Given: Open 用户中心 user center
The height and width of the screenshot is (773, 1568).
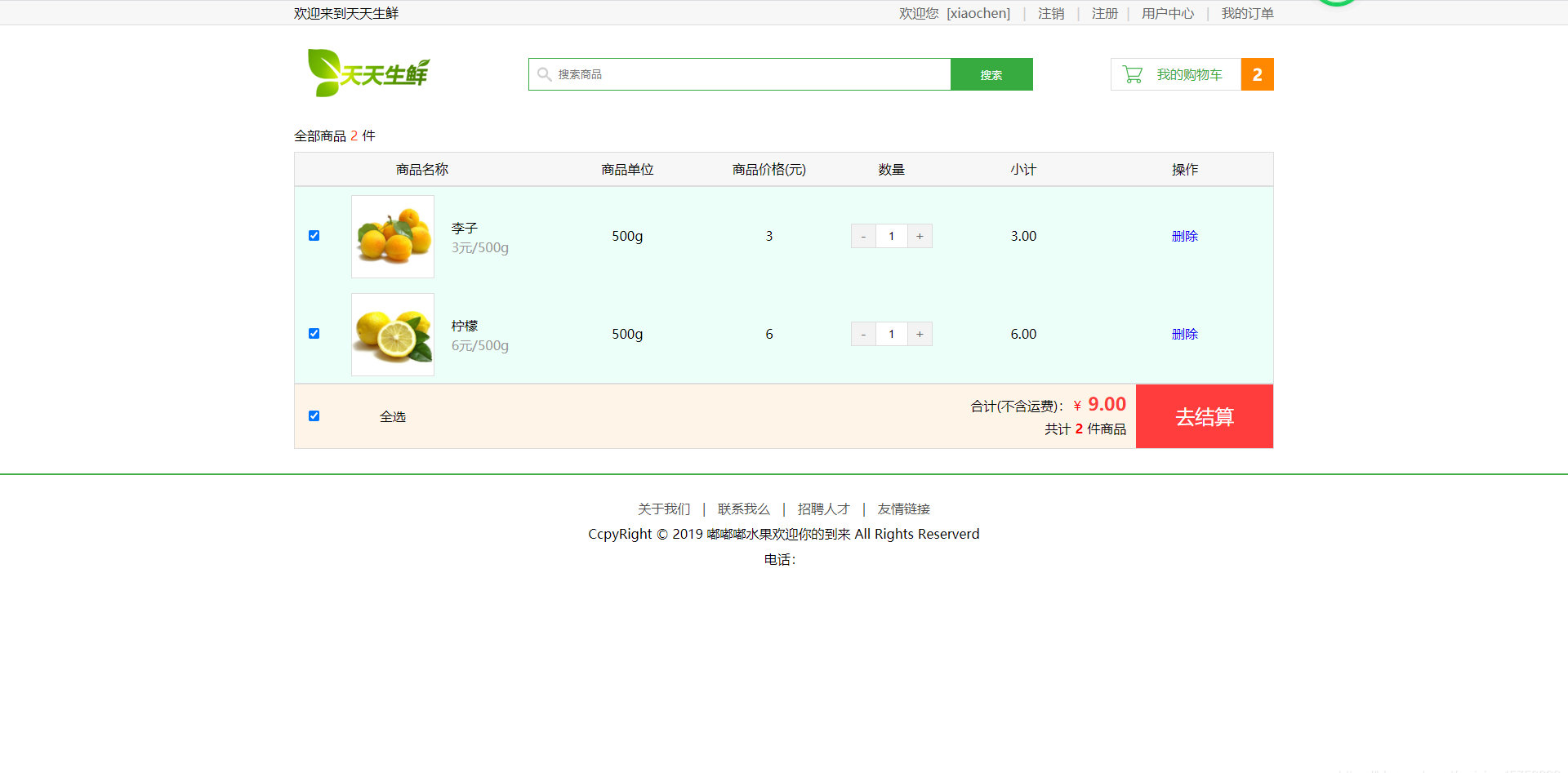Looking at the screenshot, I should coord(1167,13).
